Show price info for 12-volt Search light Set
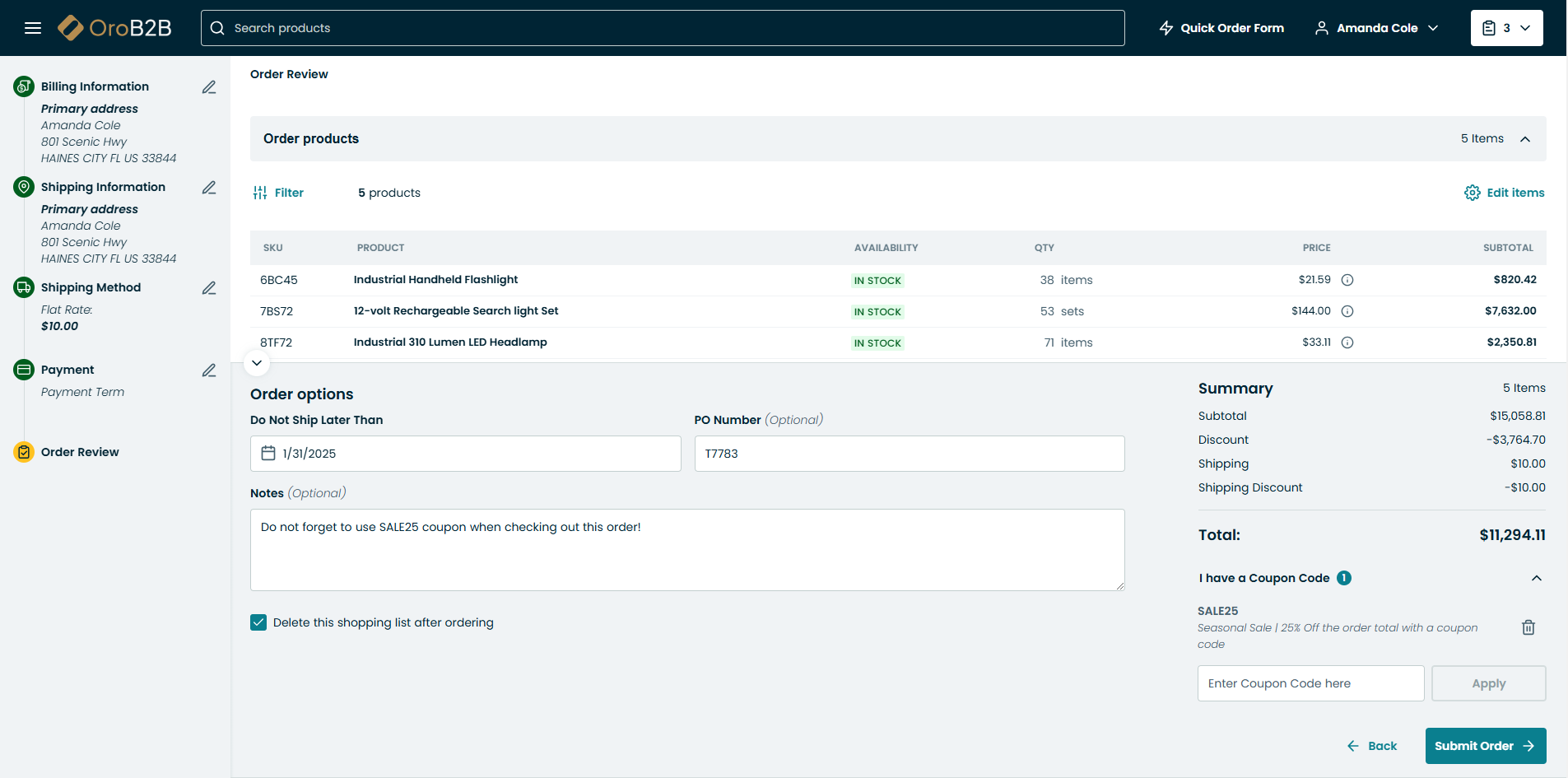 point(1347,311)
